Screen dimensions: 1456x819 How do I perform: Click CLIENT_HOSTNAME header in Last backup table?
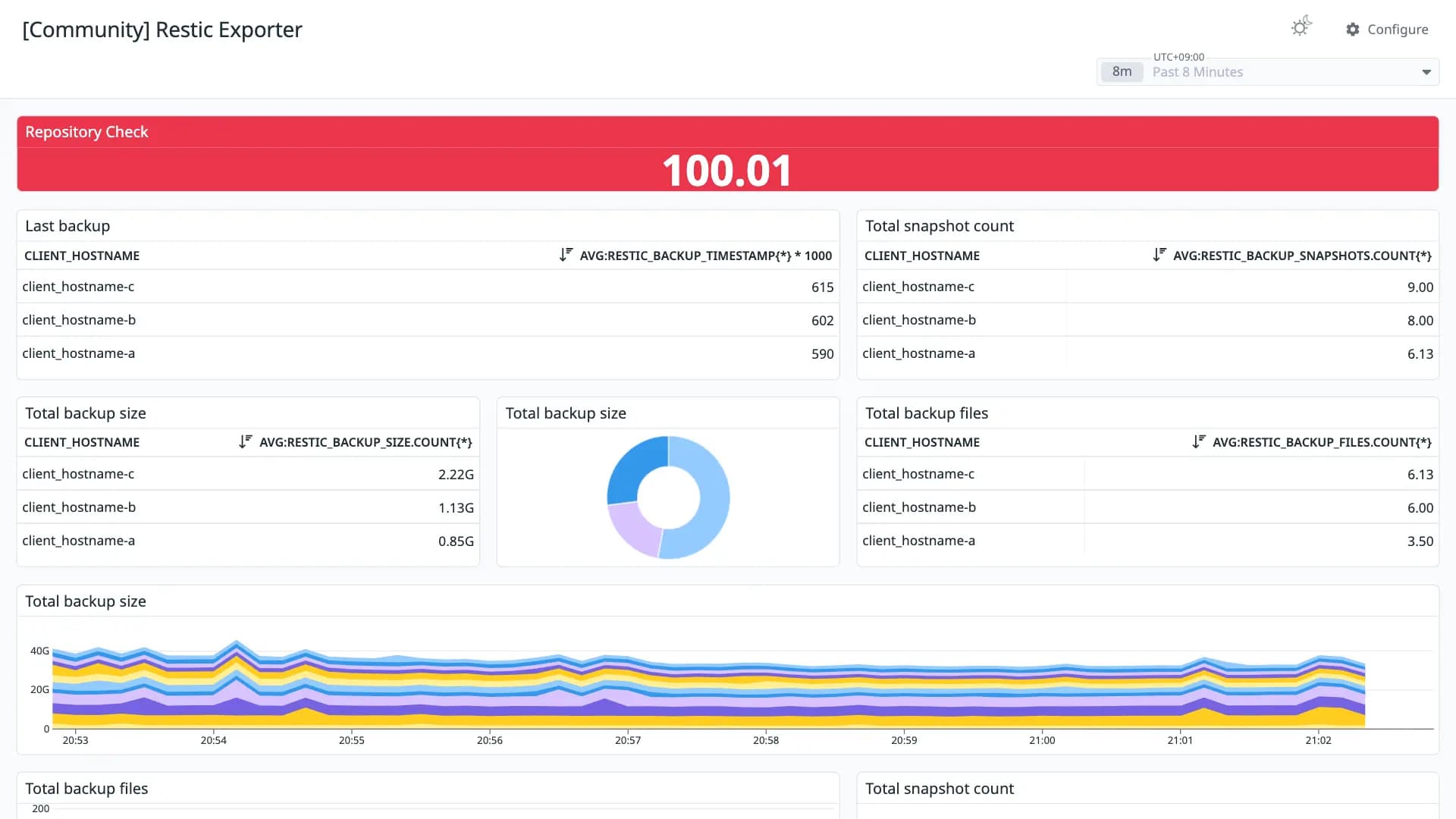tap(82, 256)
